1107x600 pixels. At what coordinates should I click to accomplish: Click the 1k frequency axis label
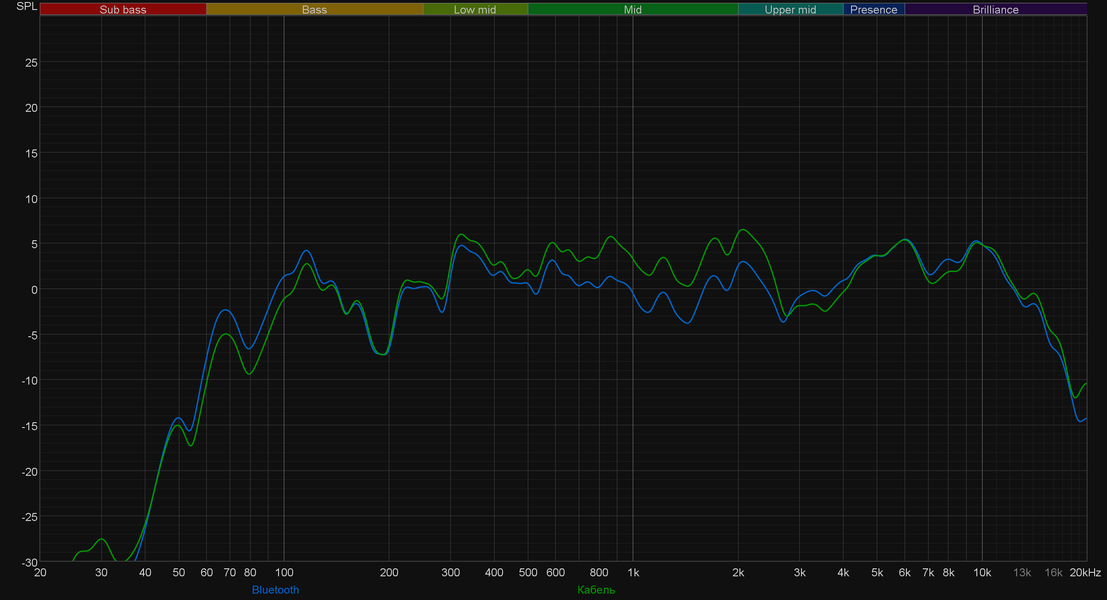coord(633,572)
